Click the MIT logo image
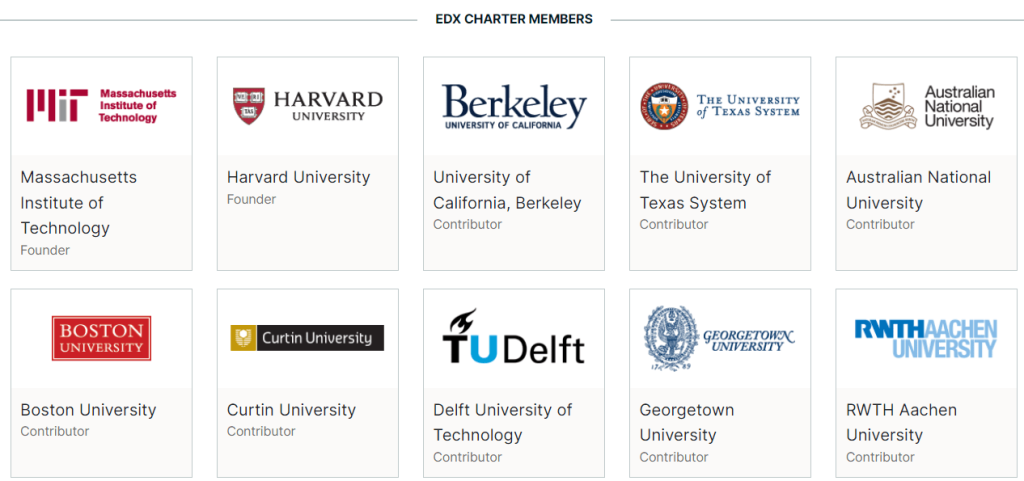1024x481 pixels. pos(101,106)
